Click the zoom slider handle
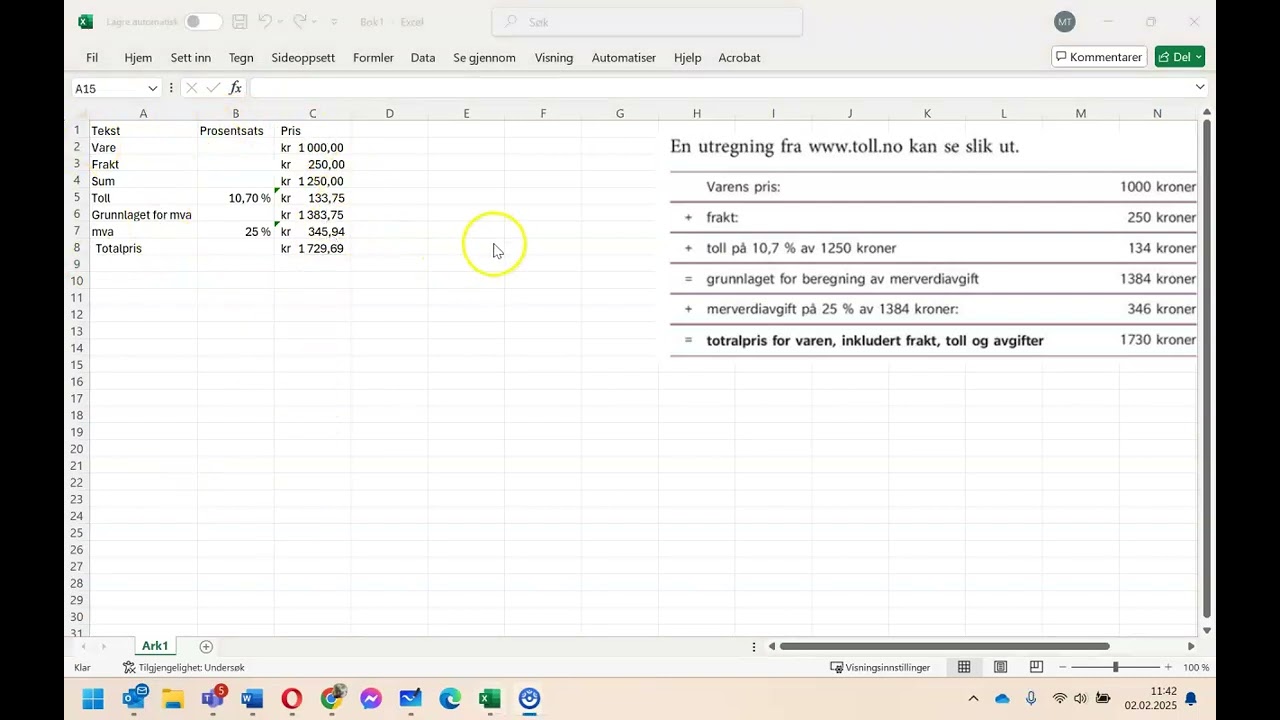Image resolution: width=1280 pixels, height=720 pixels. click(x=1115, y=667)
